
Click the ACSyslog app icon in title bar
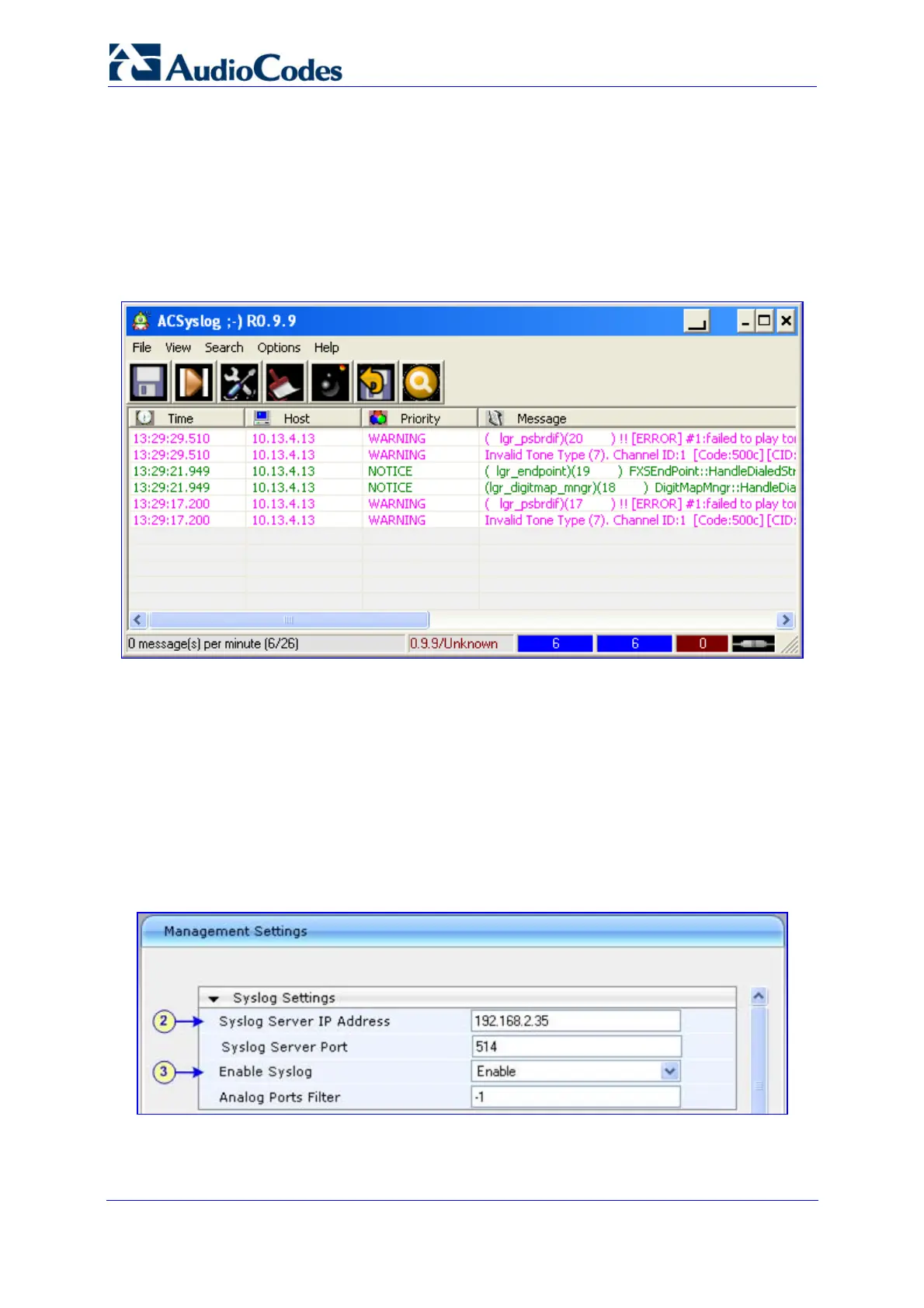141,321
